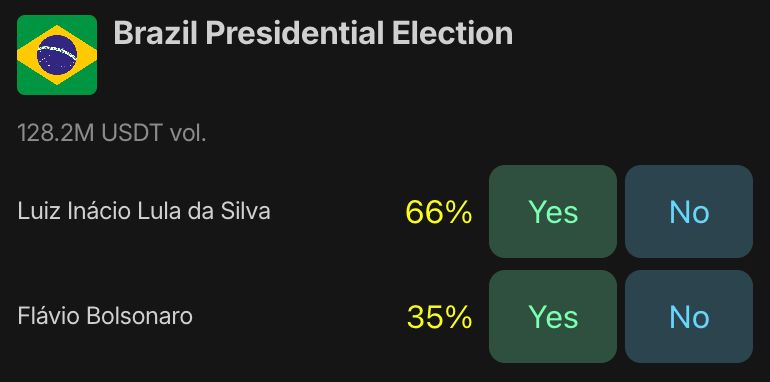Select the Luiz Inácio Lula da Silva candidate name

click(144, 212)
